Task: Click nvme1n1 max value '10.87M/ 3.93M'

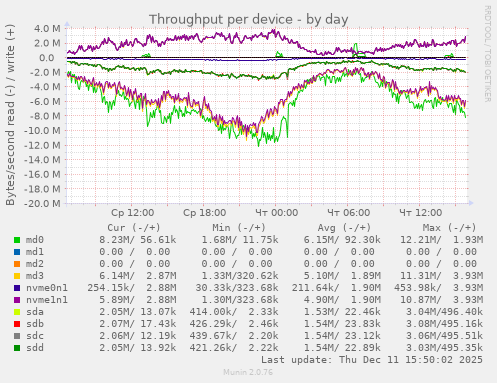Action: [441, 300]
